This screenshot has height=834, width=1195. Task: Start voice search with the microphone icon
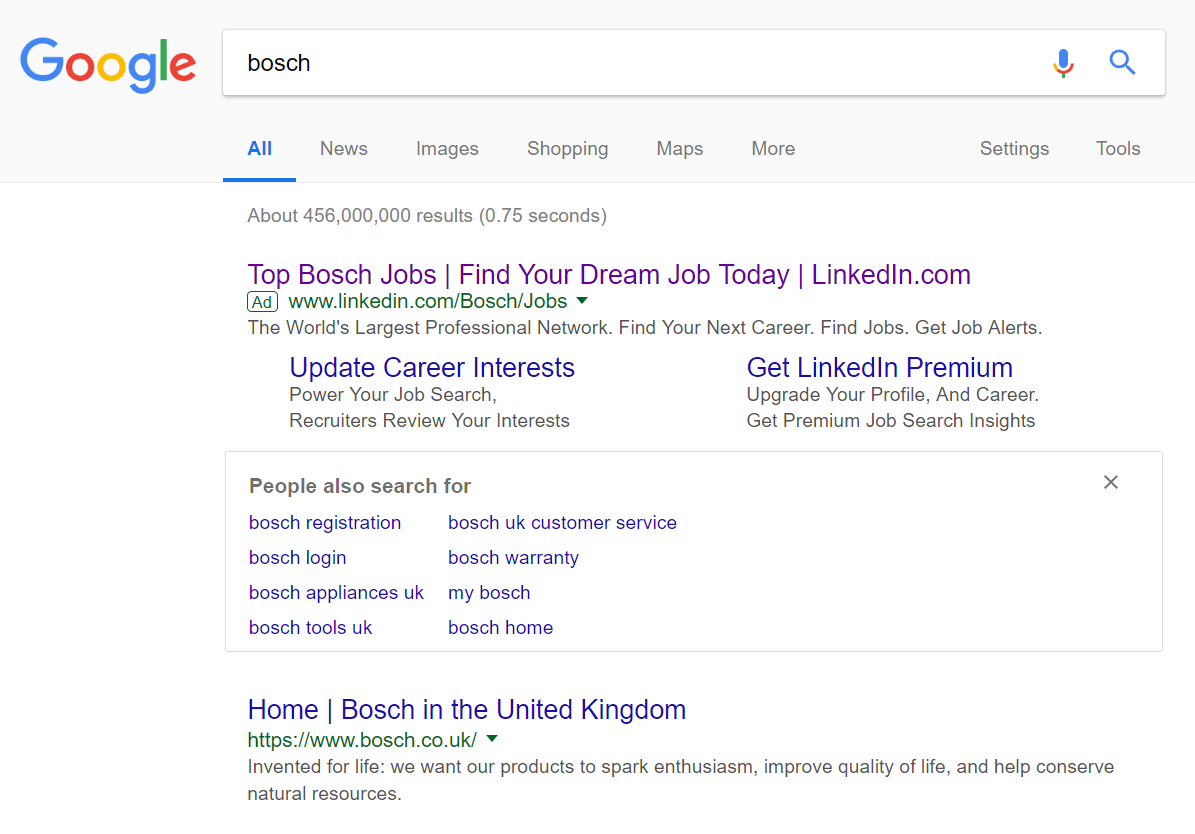click(1063, 63)
